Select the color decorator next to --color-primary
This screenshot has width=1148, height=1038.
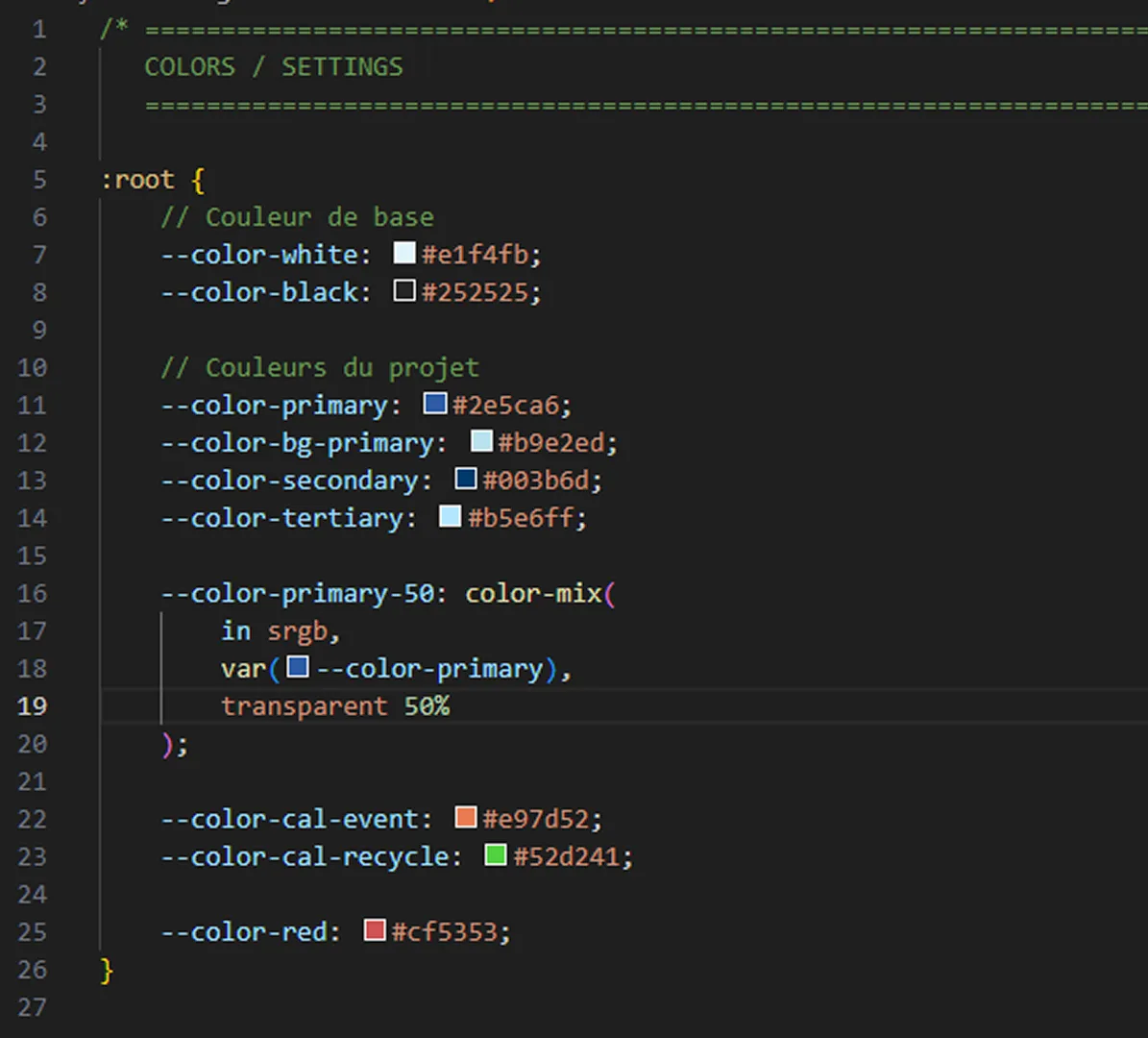pos(435,403)
